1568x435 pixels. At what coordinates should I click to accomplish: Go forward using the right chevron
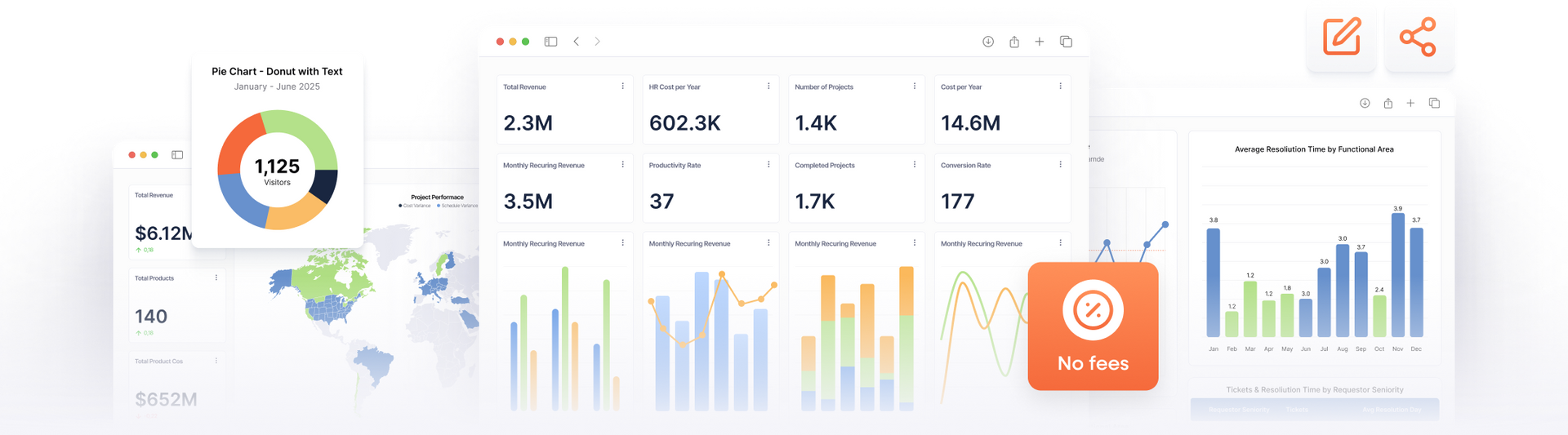point(597,42)
